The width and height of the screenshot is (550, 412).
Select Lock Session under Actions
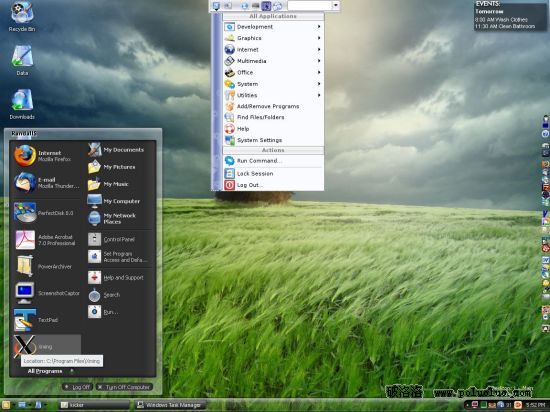273,173
